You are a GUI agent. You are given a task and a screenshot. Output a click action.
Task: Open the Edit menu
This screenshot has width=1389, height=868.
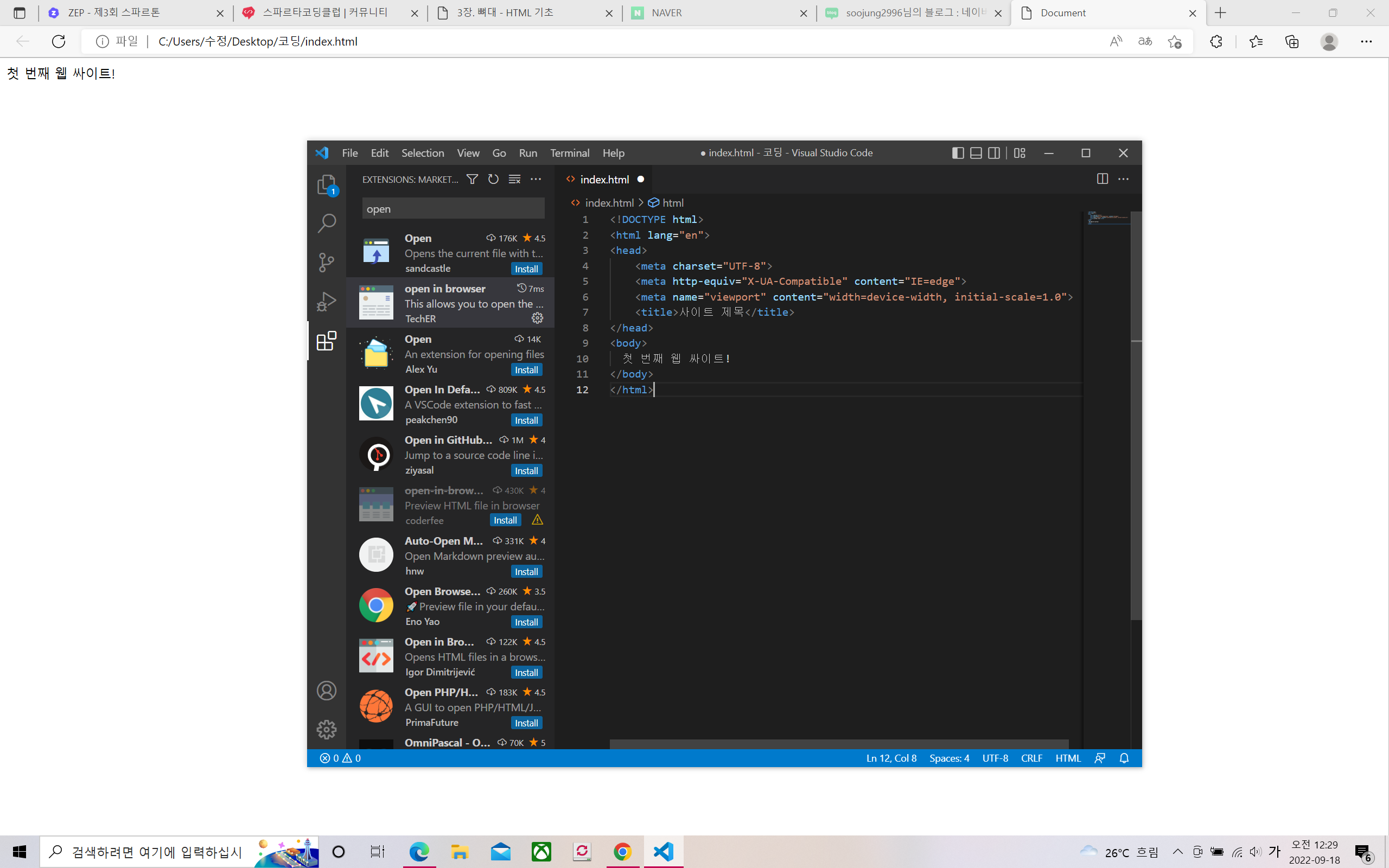pos(379,152)
